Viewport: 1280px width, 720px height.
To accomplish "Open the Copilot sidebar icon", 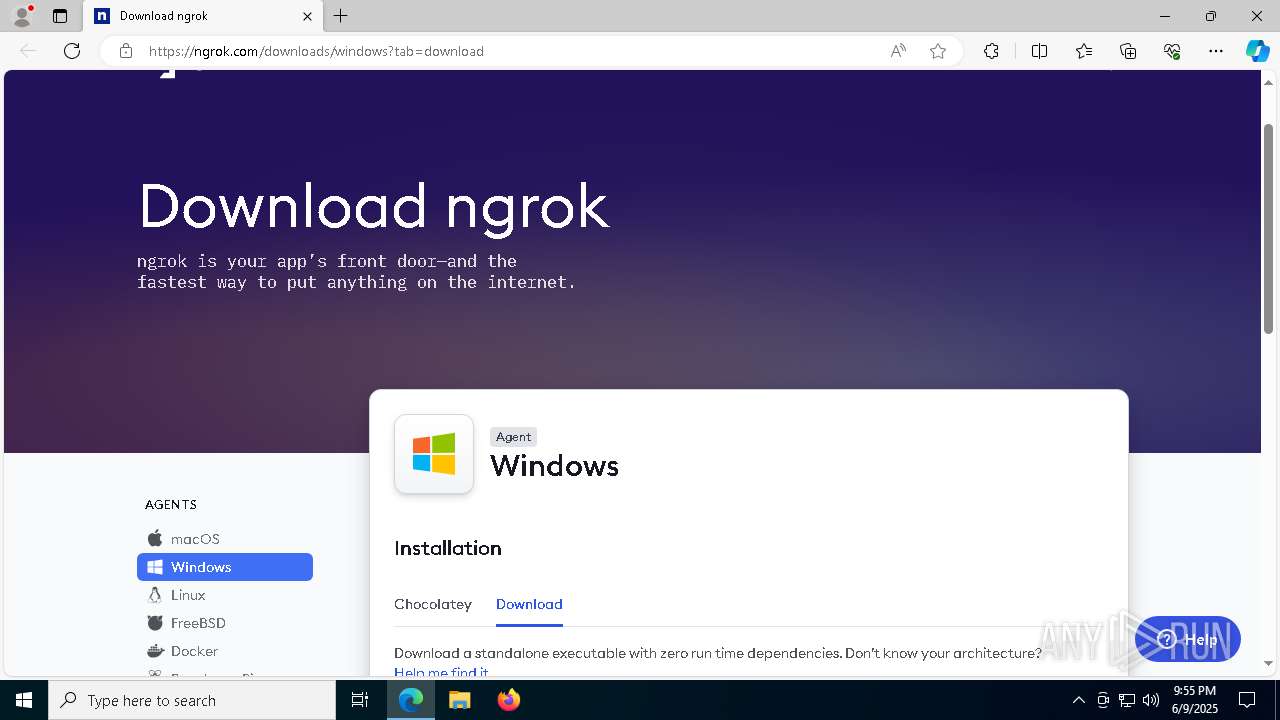I will (x=1257, y=51).
